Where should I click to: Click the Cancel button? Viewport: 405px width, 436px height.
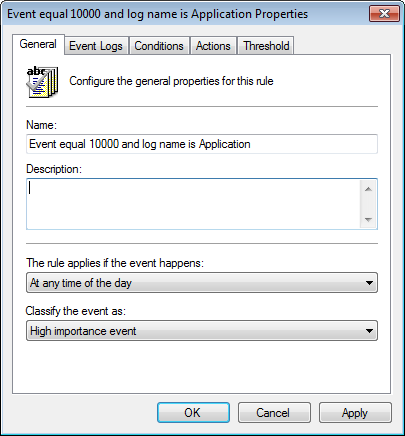tap(274, 413)
